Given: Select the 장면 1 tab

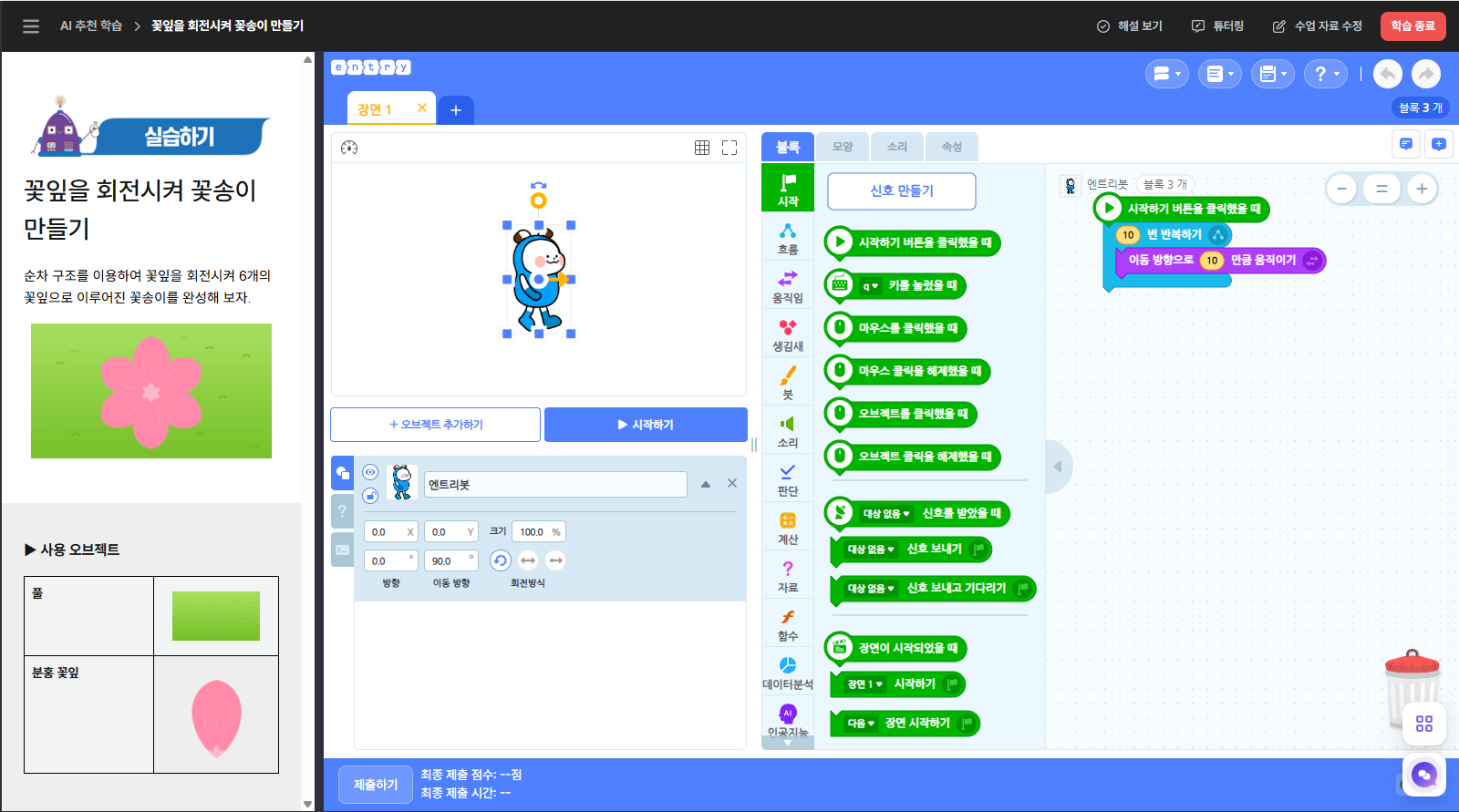Looking at the screenshot, I should [375, 109].
